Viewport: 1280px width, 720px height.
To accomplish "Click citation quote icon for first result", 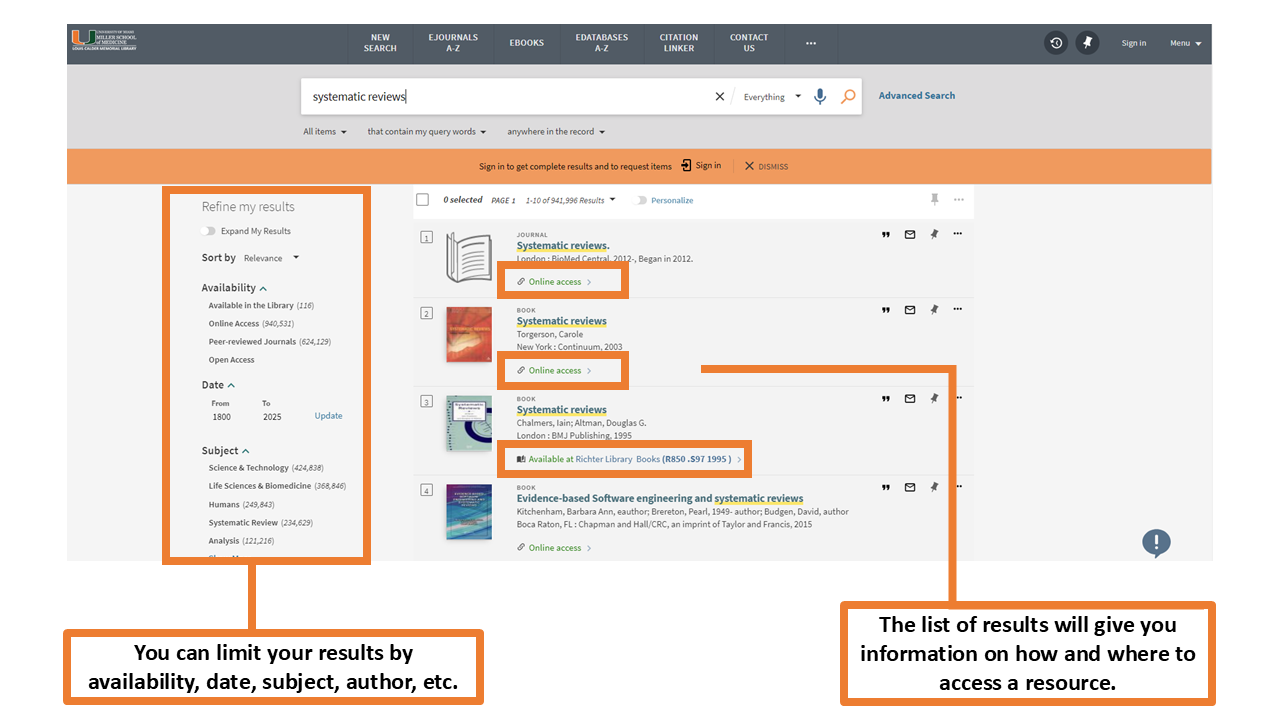I will point(885,235).
